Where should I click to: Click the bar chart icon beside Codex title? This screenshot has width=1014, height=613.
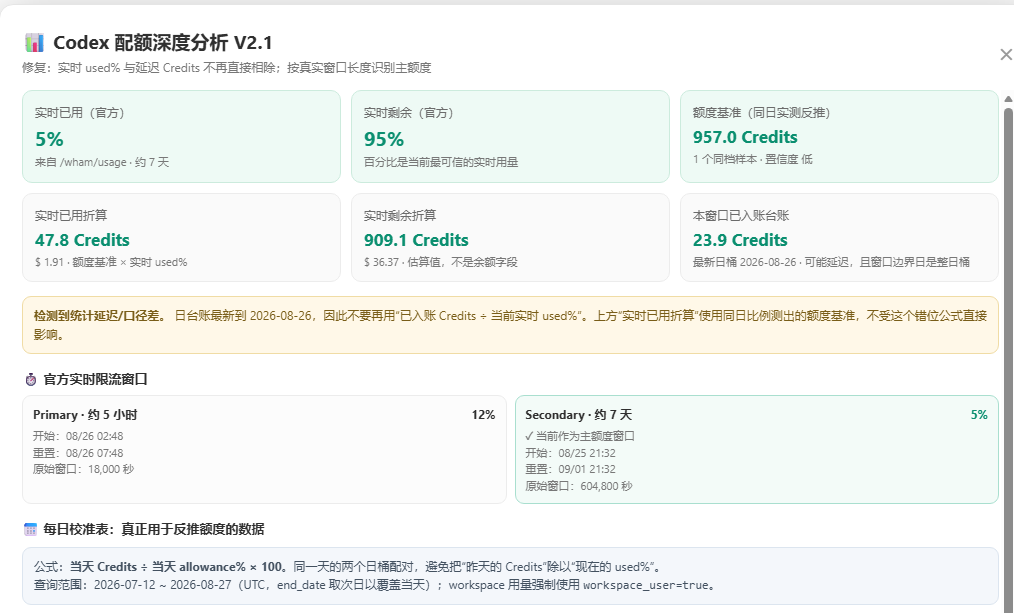[x=34, y=43]
